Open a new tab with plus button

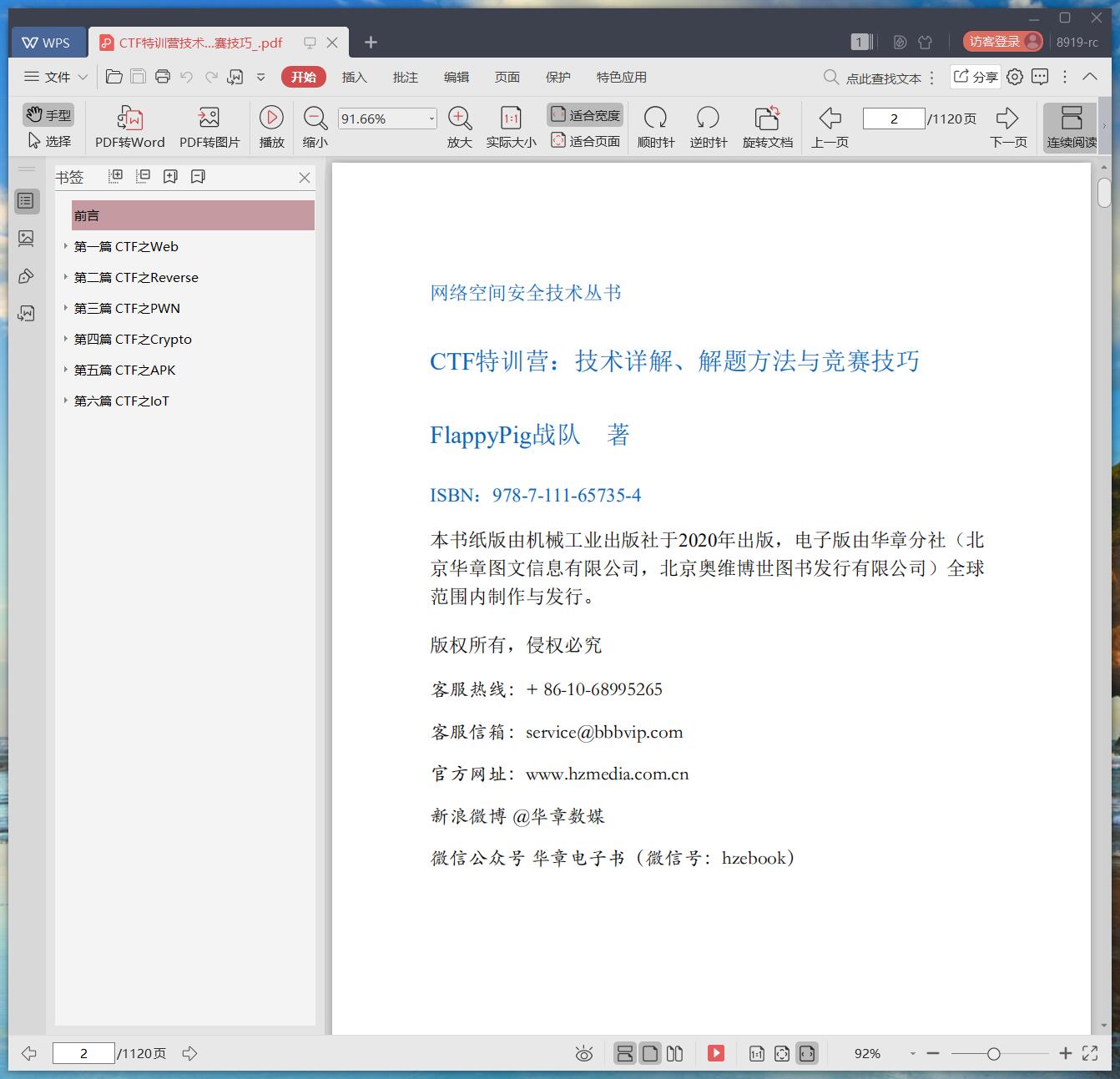(x=371, y=42)
